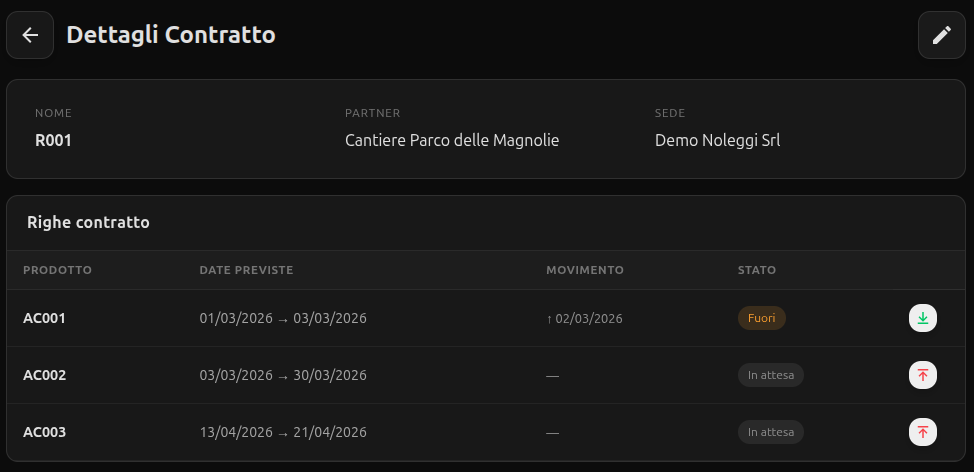Click red dispatch icon for AC003
The height and width of the screenshot is (472, 974).
pos(922,432)
